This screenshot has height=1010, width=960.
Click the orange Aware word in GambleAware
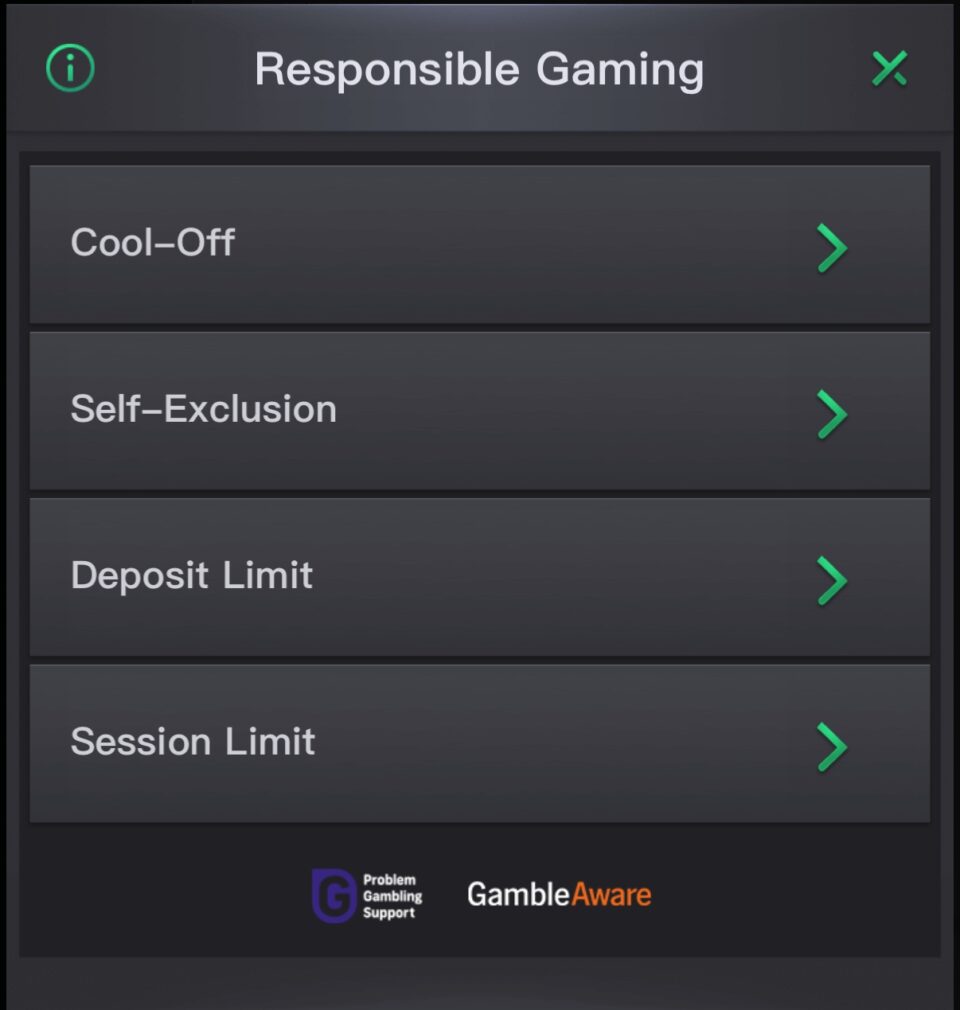611,895
